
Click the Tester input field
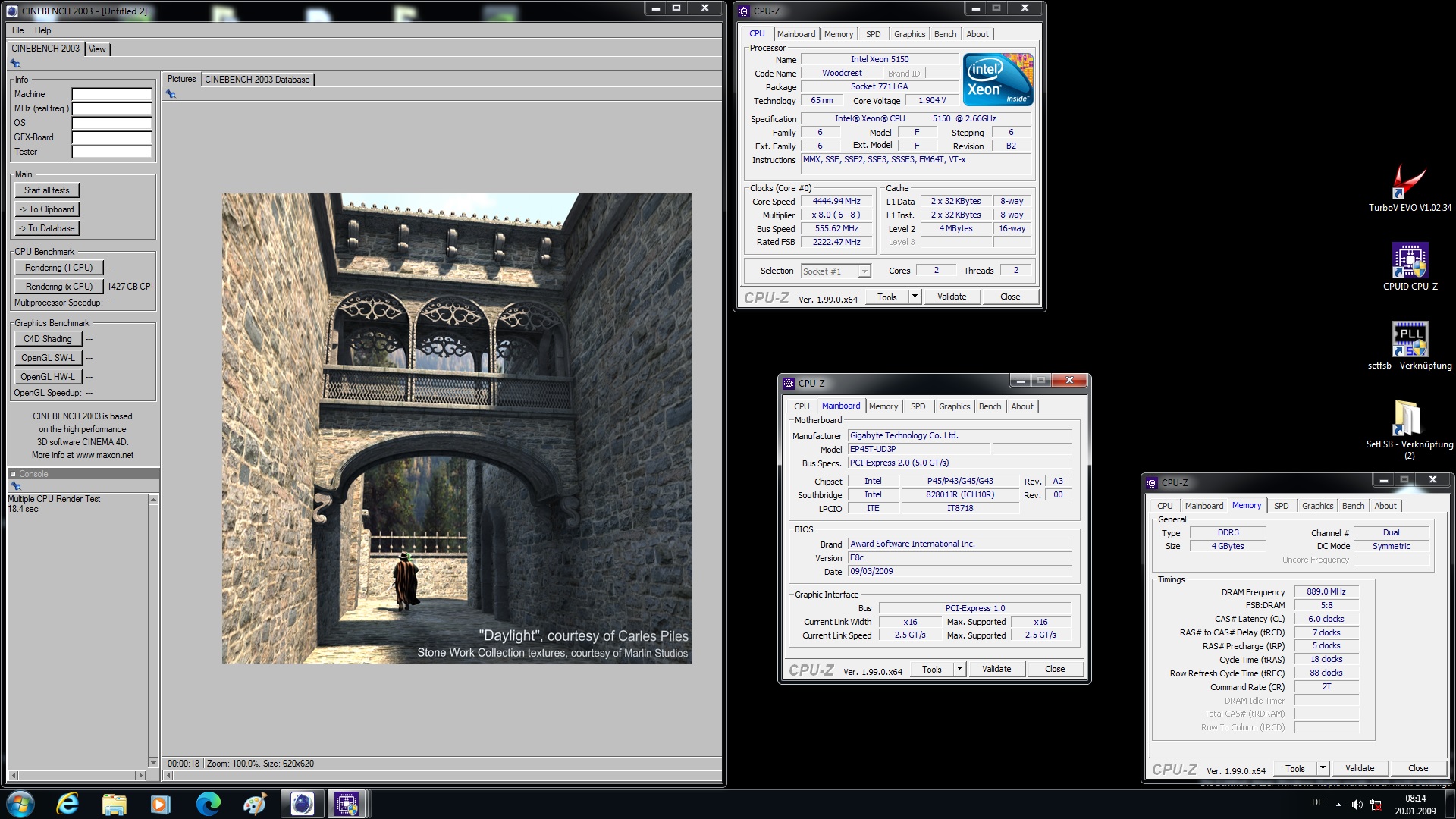pyautogui.click(x=112, y=152)
